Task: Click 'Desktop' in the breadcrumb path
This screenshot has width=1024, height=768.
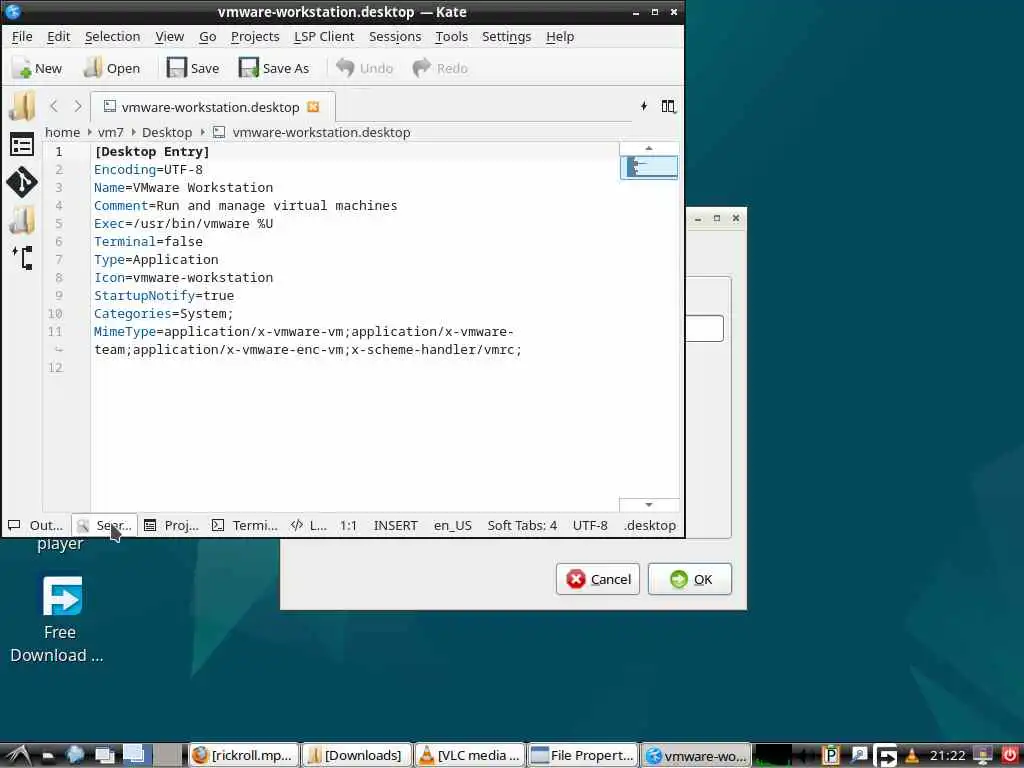Action: 167,133
